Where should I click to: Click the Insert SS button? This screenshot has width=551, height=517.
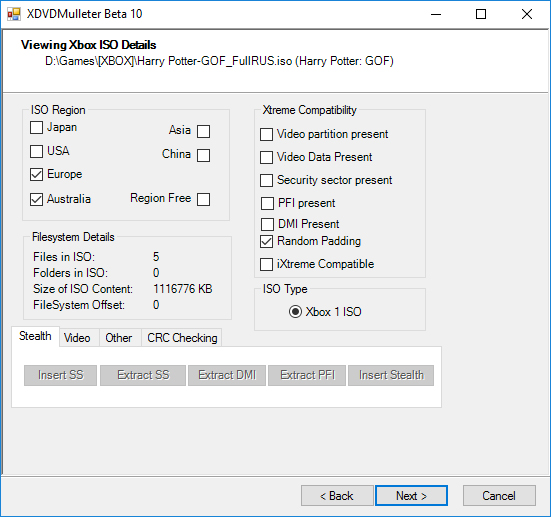point(60,375)
